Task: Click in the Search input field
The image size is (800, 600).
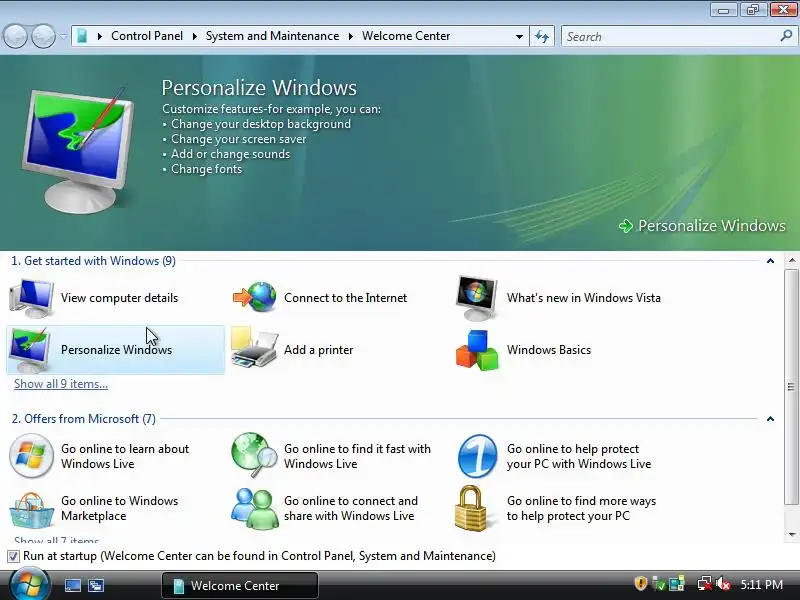Action: tap(671, 37)
